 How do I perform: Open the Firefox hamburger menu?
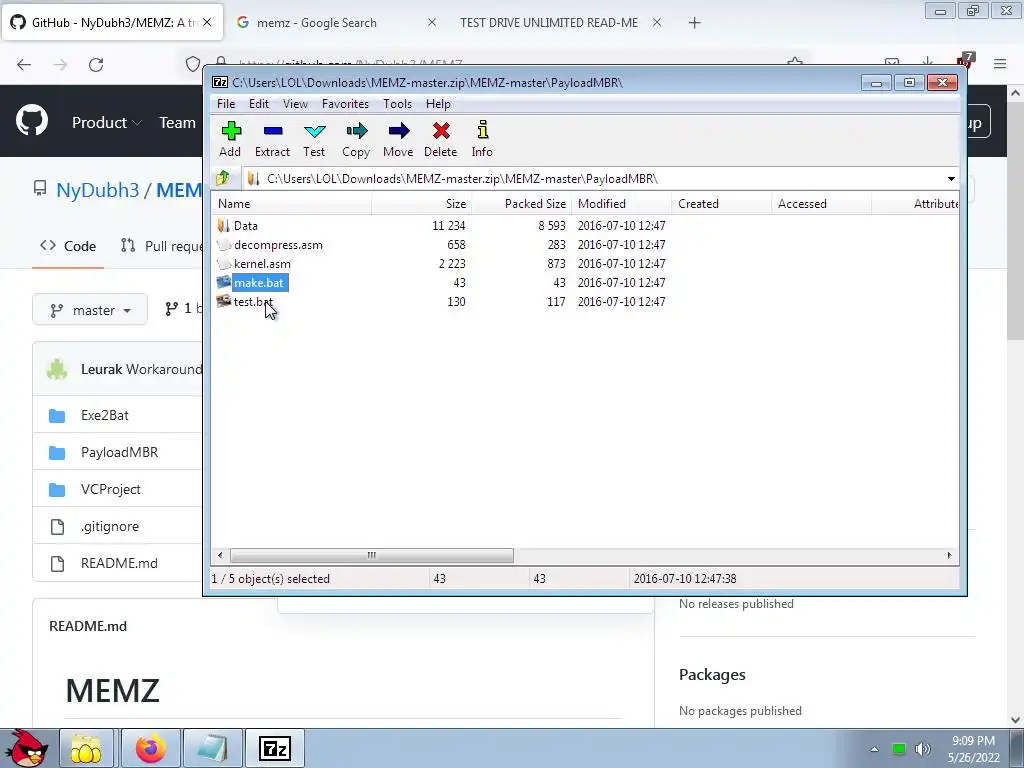click(1000, 64)
